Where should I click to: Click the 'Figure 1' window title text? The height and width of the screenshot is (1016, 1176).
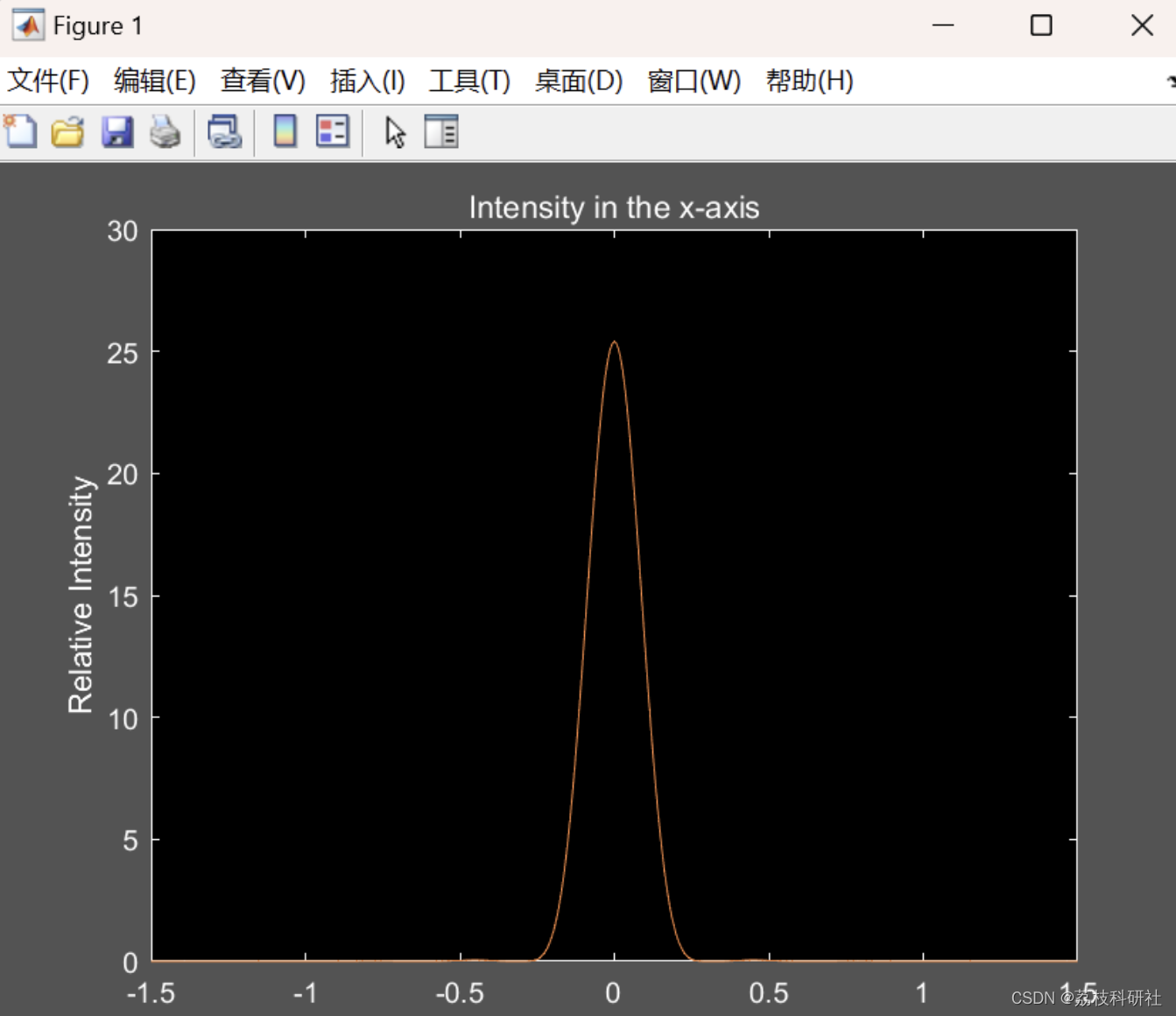coord(97,25)
